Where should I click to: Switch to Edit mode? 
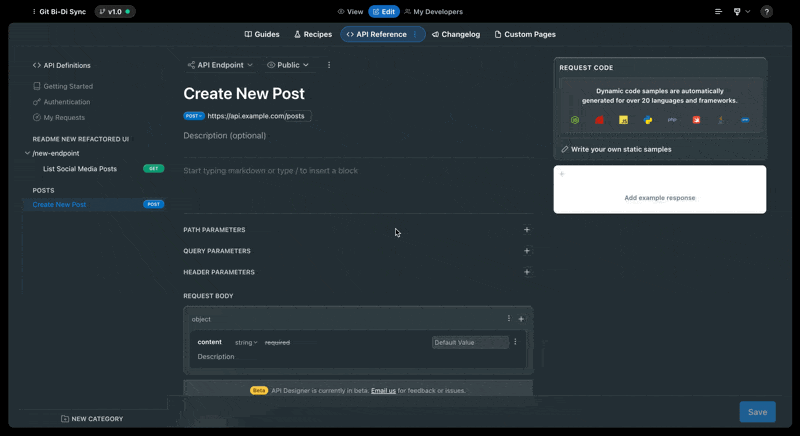(x=384, y=12)
